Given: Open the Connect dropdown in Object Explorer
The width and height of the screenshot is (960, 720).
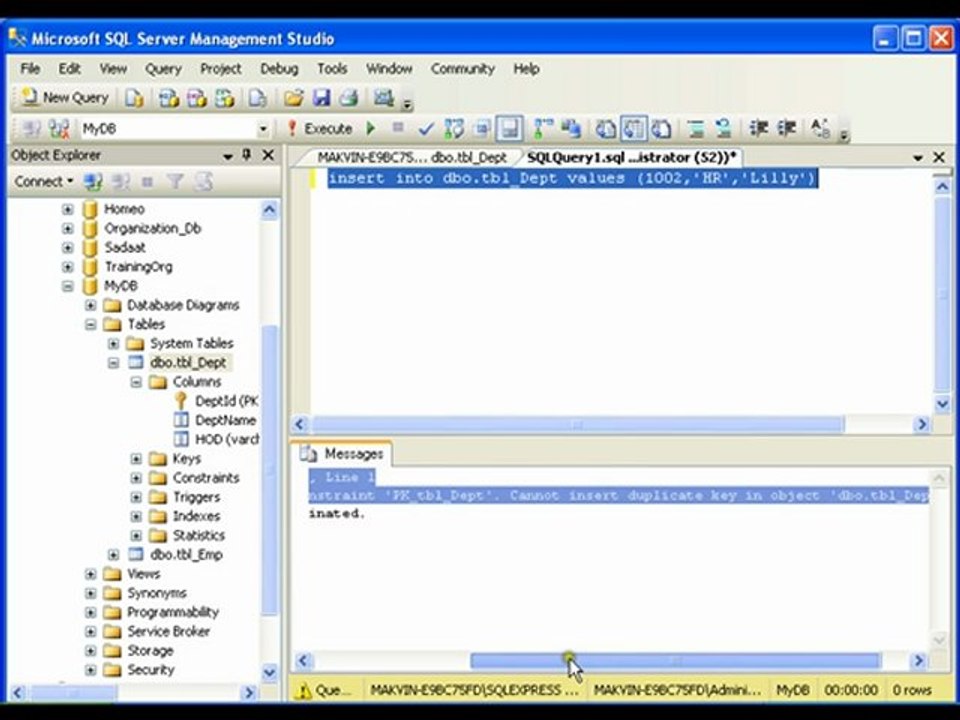Looking at the screenshot, I should [x=44, y=182].
